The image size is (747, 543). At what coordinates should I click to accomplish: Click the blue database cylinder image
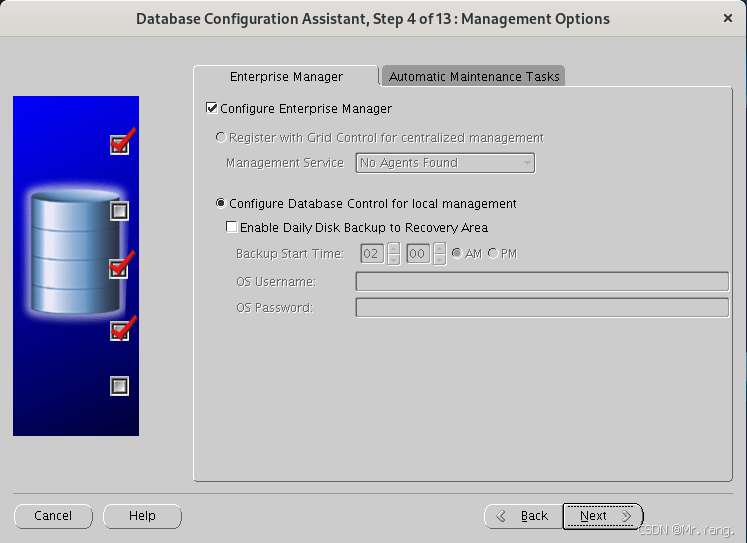pos(76,251)
